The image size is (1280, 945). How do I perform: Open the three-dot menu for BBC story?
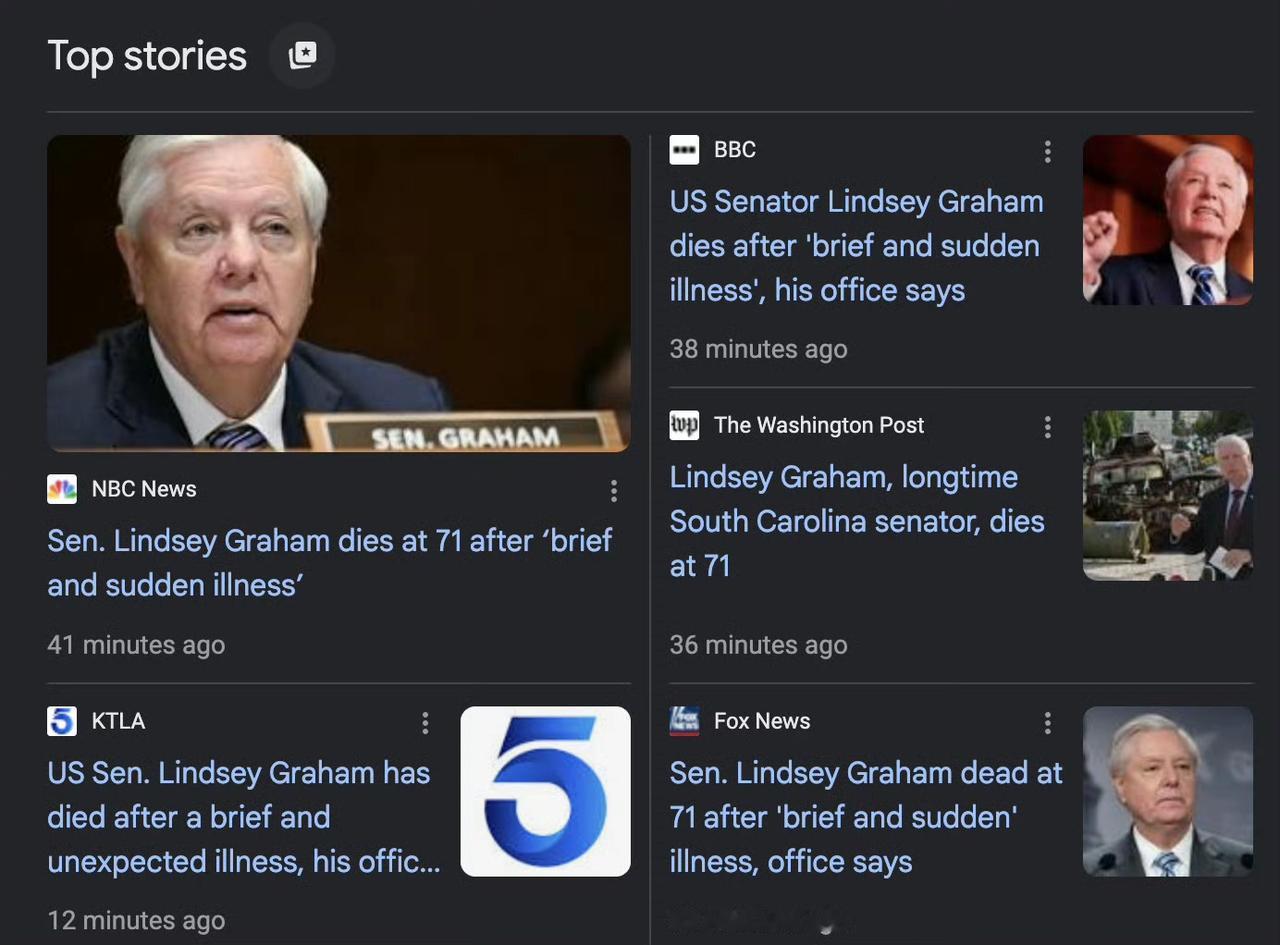pos(1047,151)
